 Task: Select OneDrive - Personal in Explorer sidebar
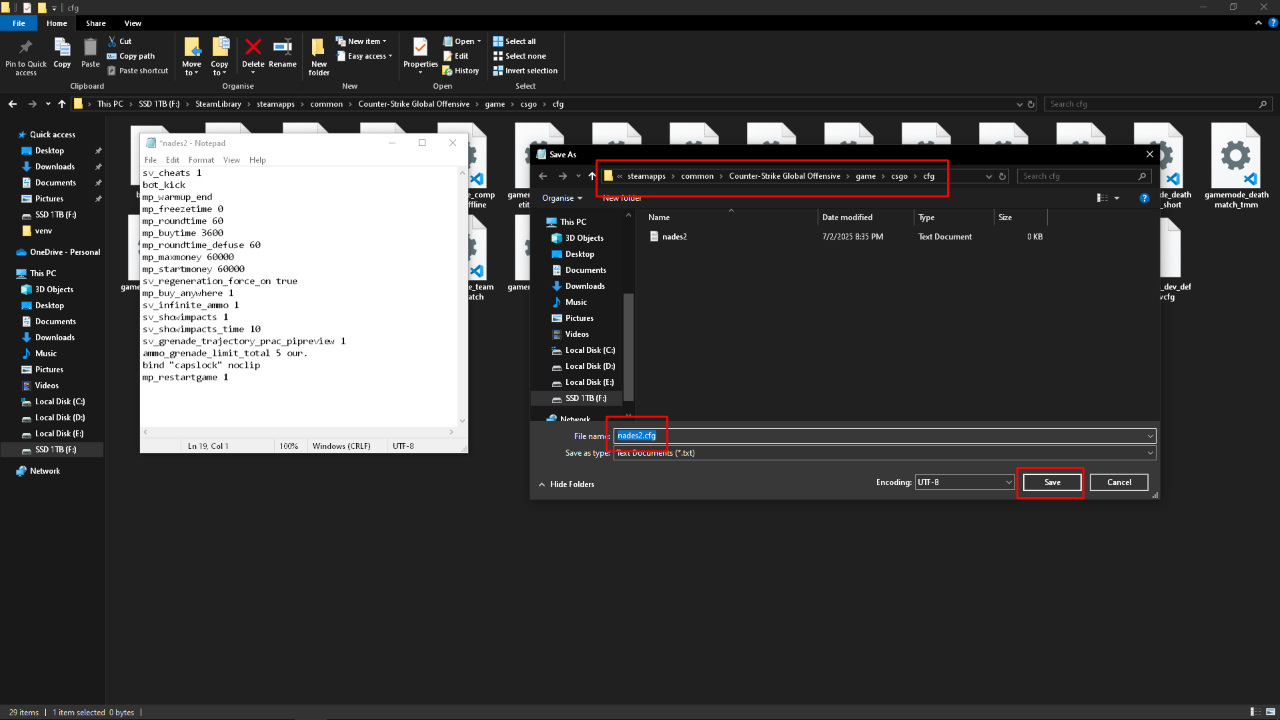point(65,252)
